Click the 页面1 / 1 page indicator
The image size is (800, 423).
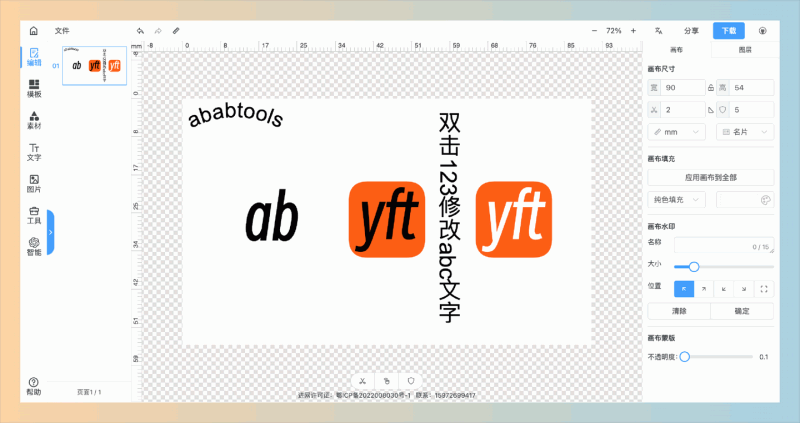click(89, 392)
